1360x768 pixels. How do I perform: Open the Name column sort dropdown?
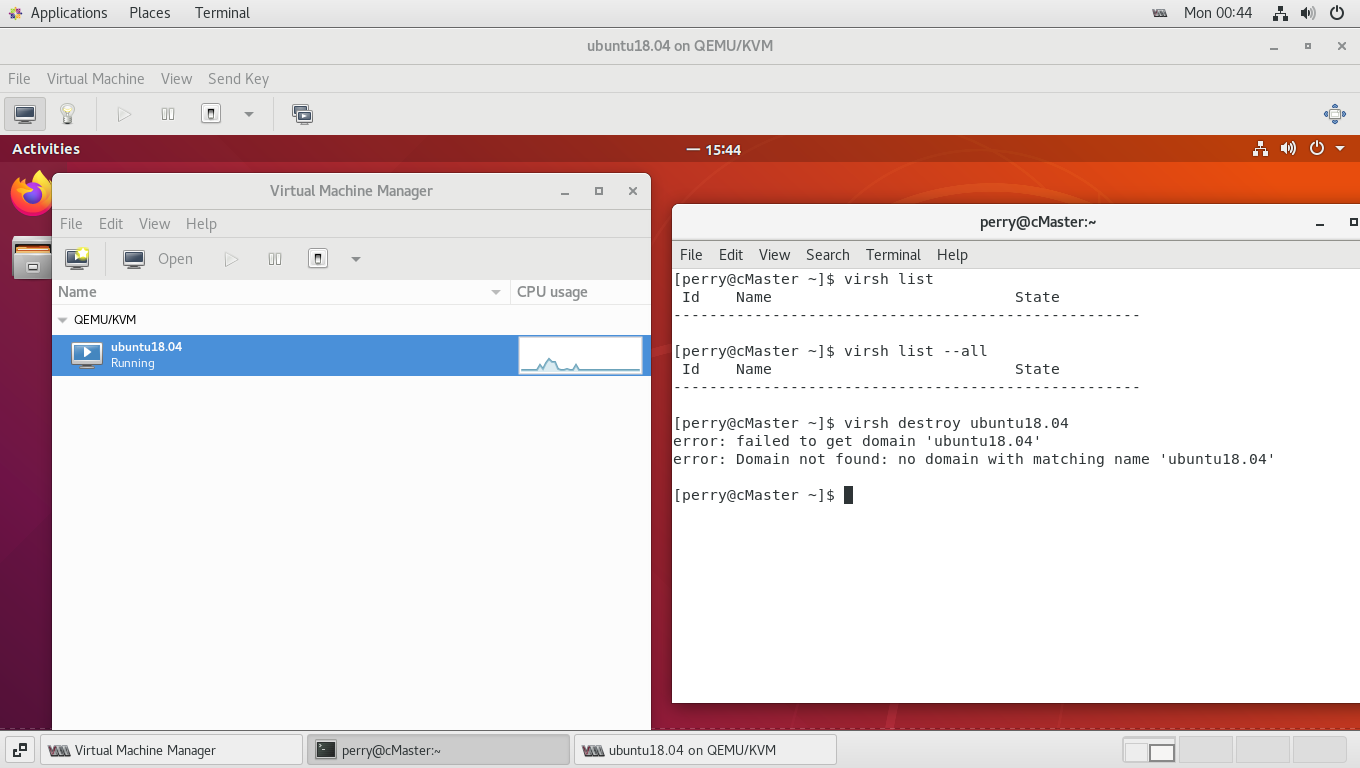click(x=495, y=292)
